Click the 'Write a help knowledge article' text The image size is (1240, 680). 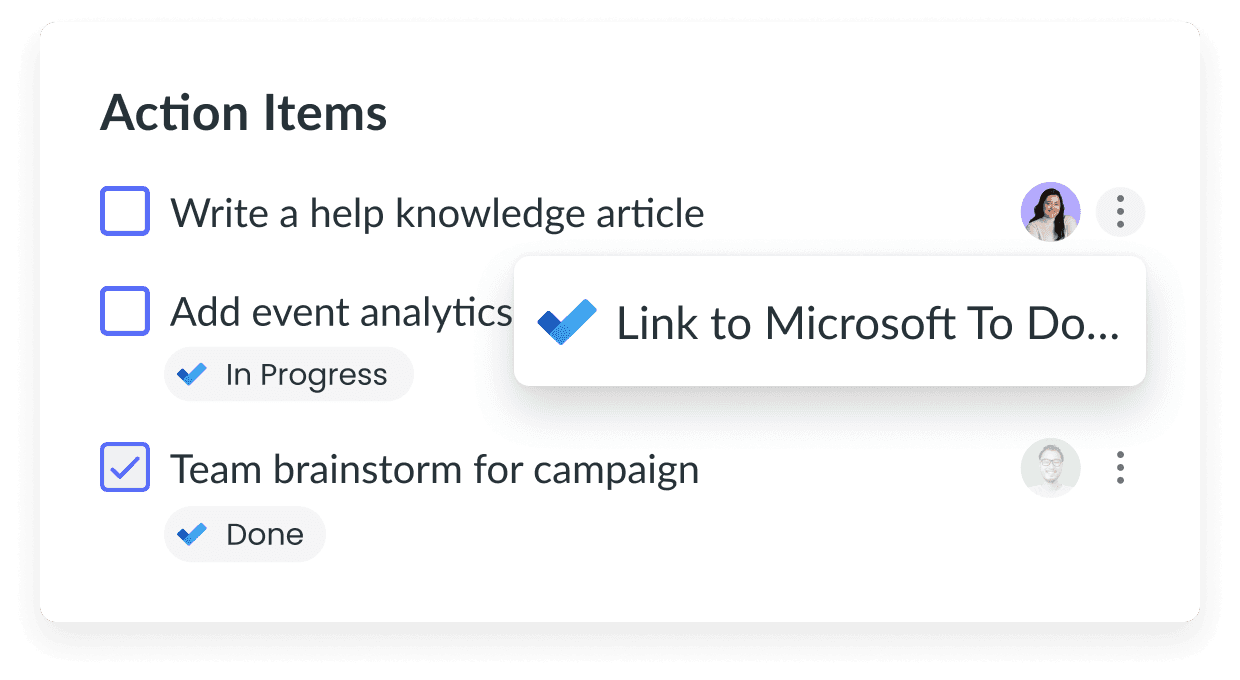437,213
